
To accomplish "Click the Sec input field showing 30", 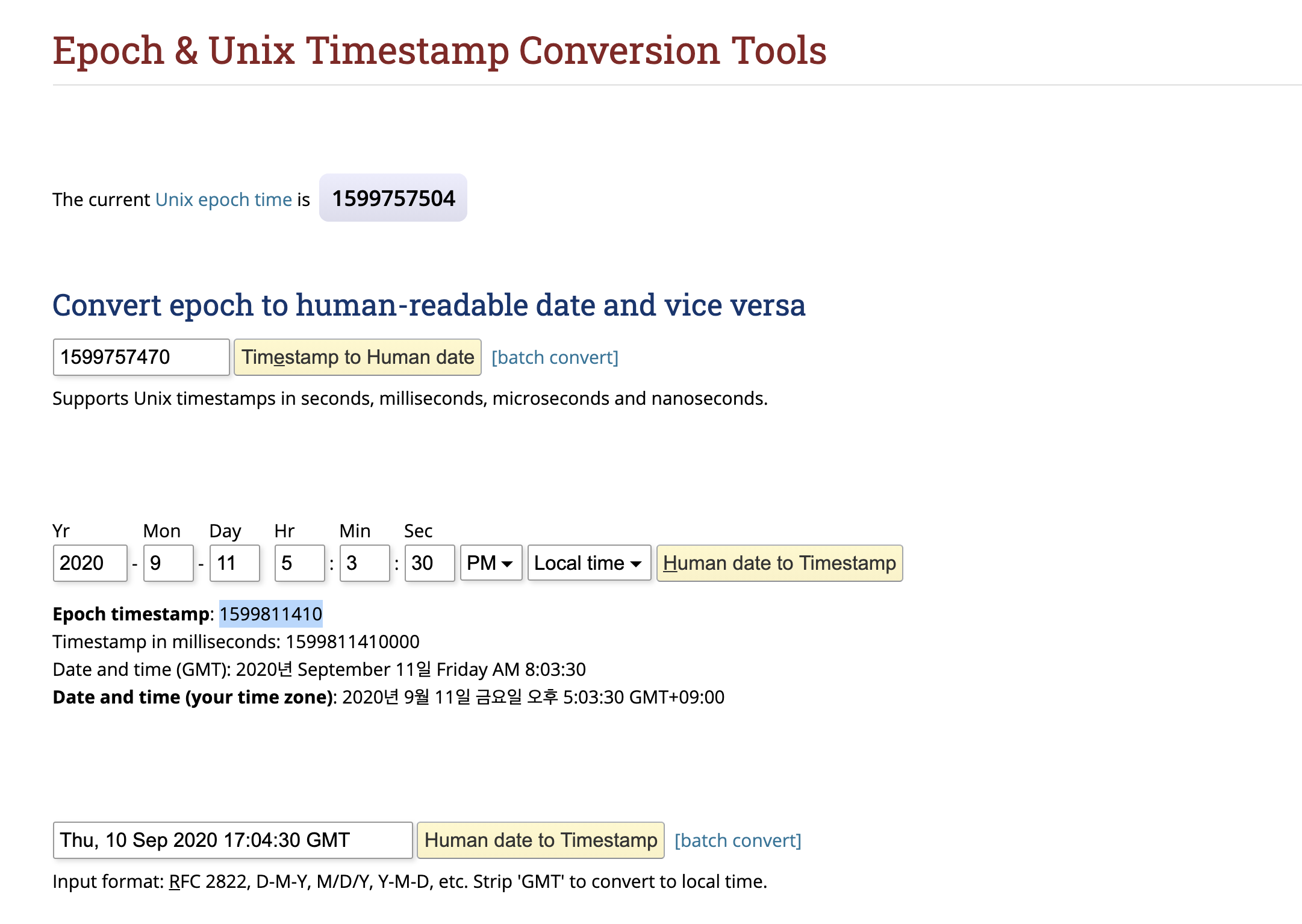I will (429, 563).
